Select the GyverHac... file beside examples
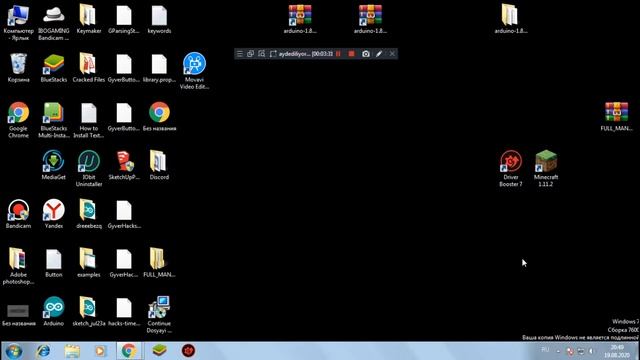Viewport: 640px width, 360px height. (x=124, y=263)
